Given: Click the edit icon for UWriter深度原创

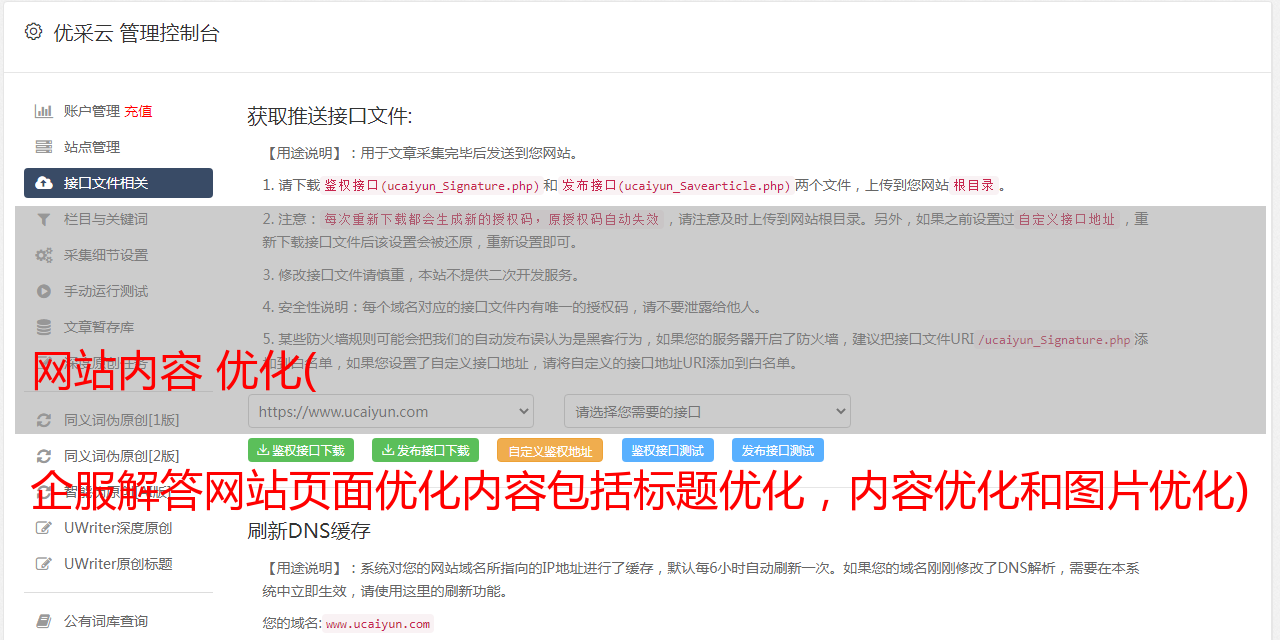Looking at the screenshot, I should click(x=44, y=528).
